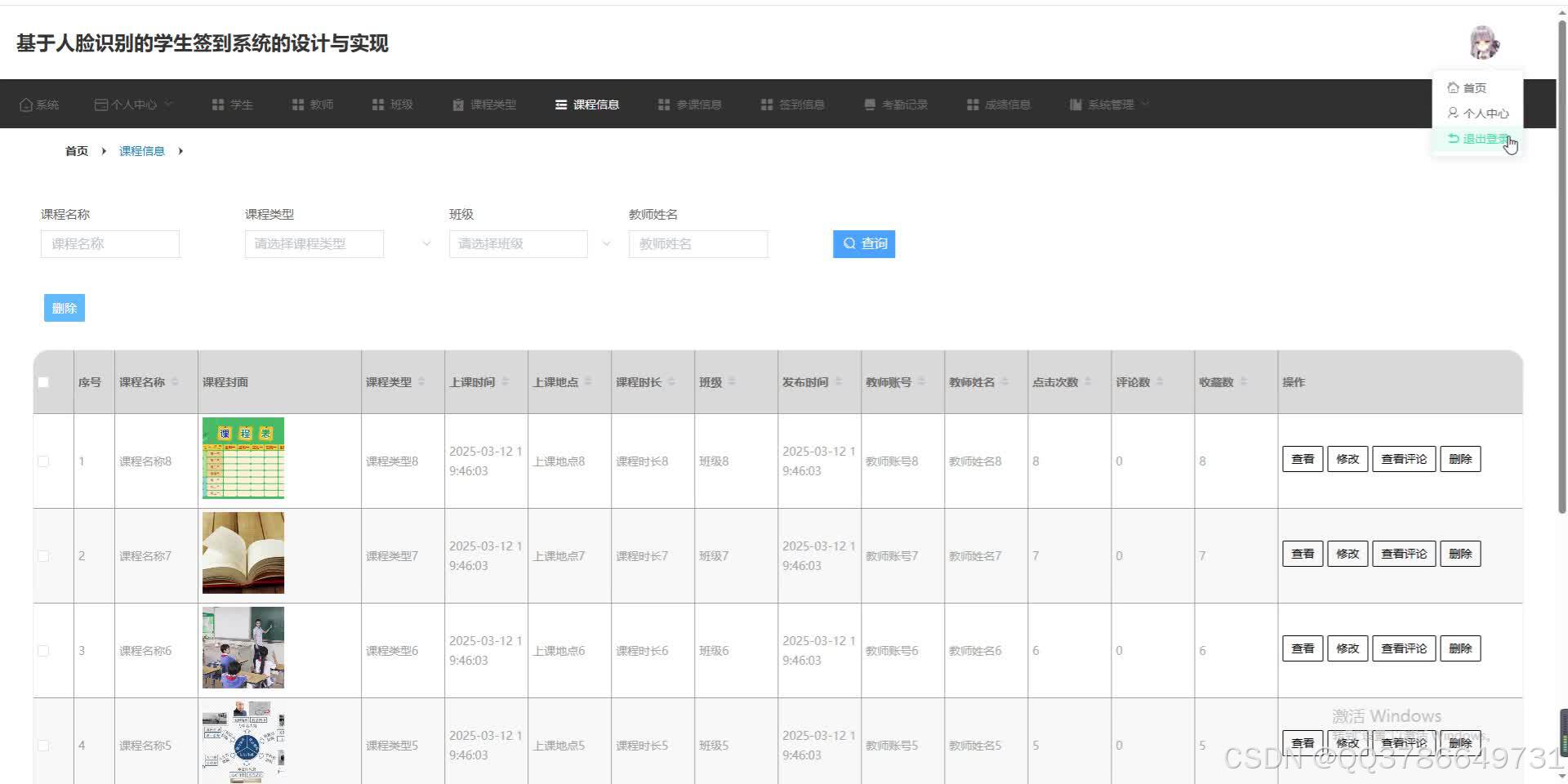This screenshot has width=1568, height=784.
Task: Sort table by 收藏数 column arrows
Action: click(1243, 381)
